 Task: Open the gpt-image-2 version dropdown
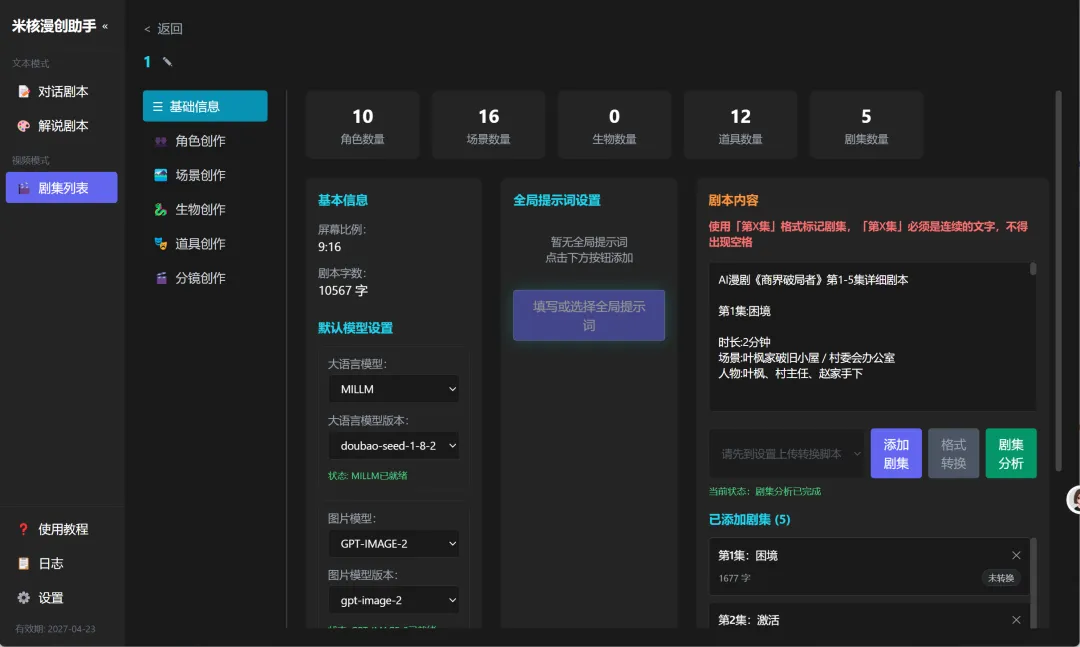click(x=394, y=600)
